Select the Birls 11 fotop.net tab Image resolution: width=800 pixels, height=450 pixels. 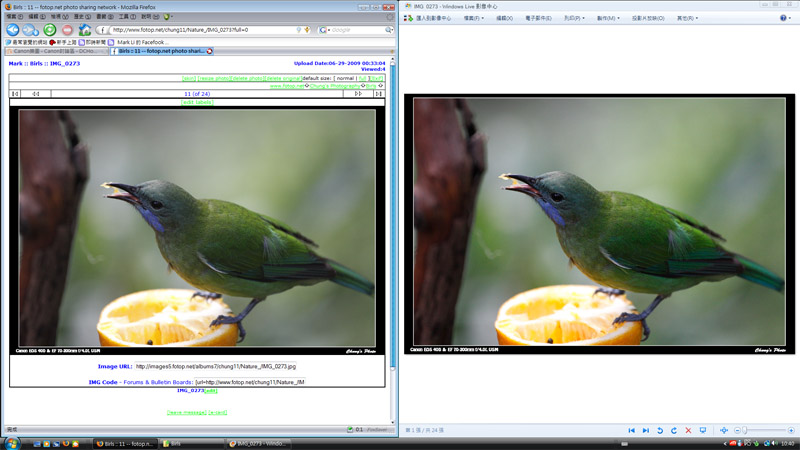pos(161,51)
